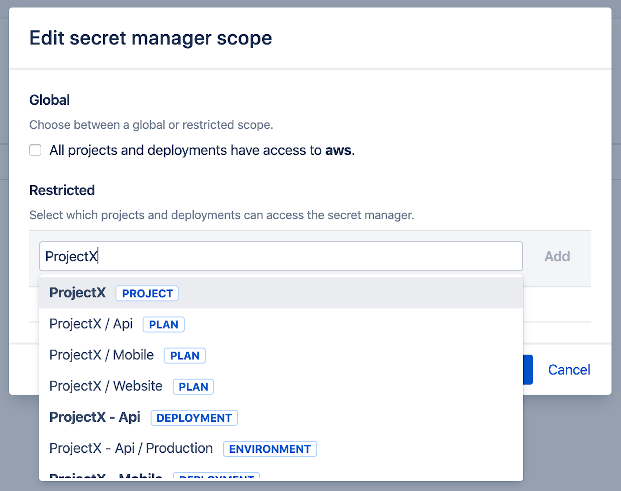
Task: Click the PLAN badge next to ProjectX / Mobile
Action: [185, 356]
